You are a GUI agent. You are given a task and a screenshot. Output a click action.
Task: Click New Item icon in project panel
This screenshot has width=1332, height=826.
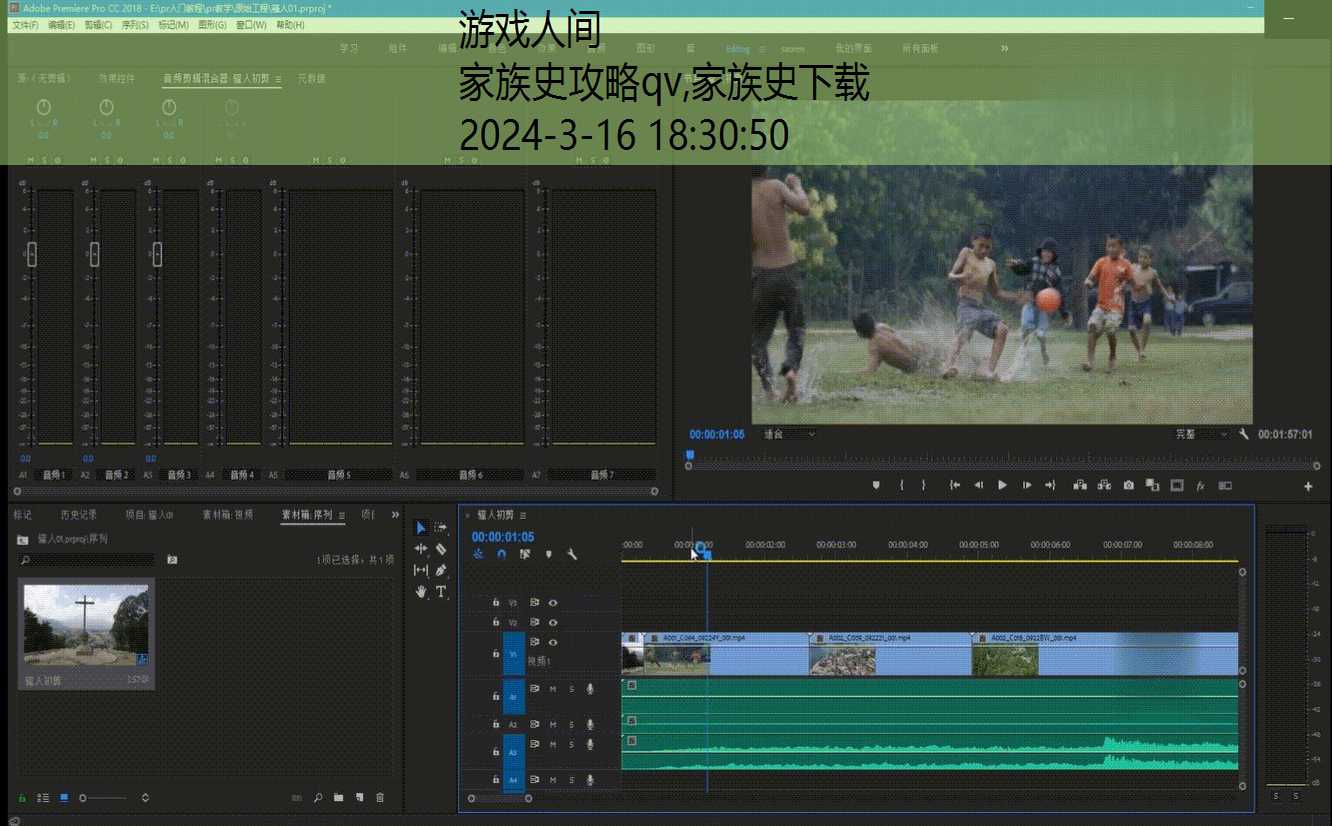[359, 797]
